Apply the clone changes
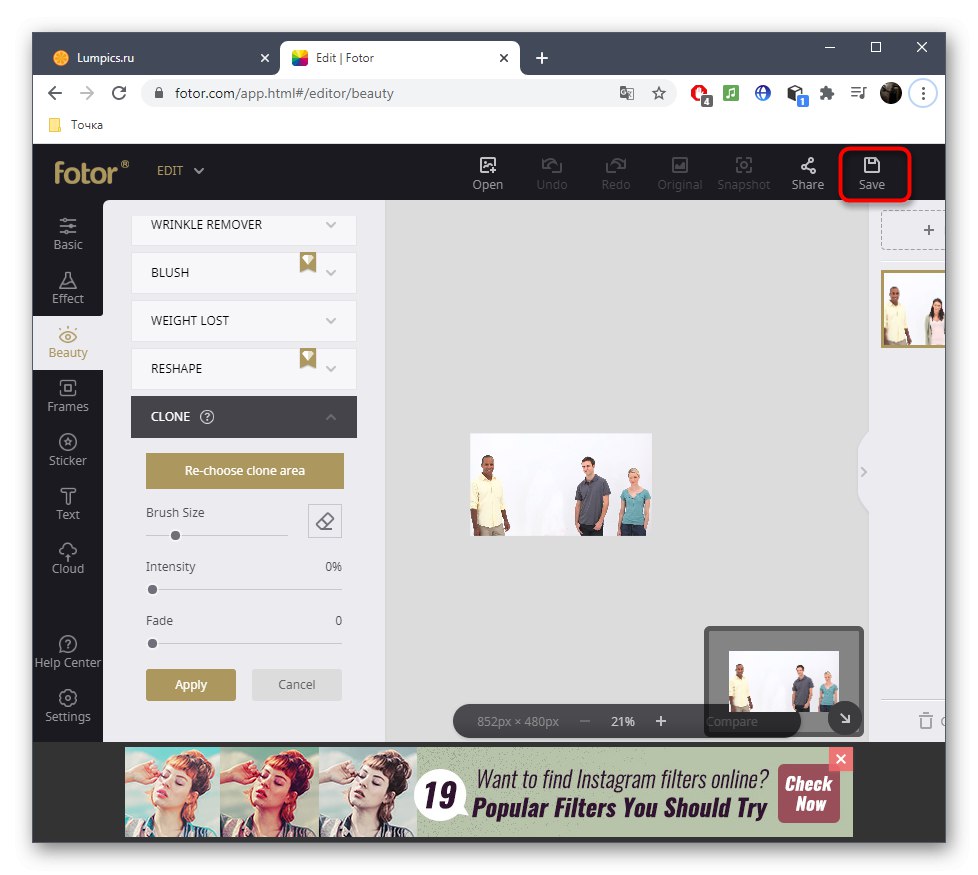The image size is (978, 875). [x=191, y=685]
